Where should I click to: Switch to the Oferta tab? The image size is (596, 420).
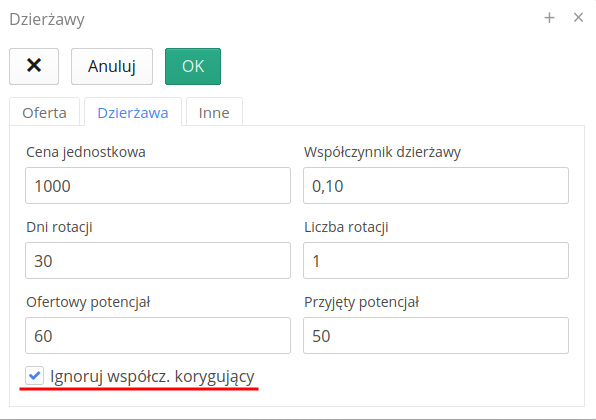[x=44, y=113]
